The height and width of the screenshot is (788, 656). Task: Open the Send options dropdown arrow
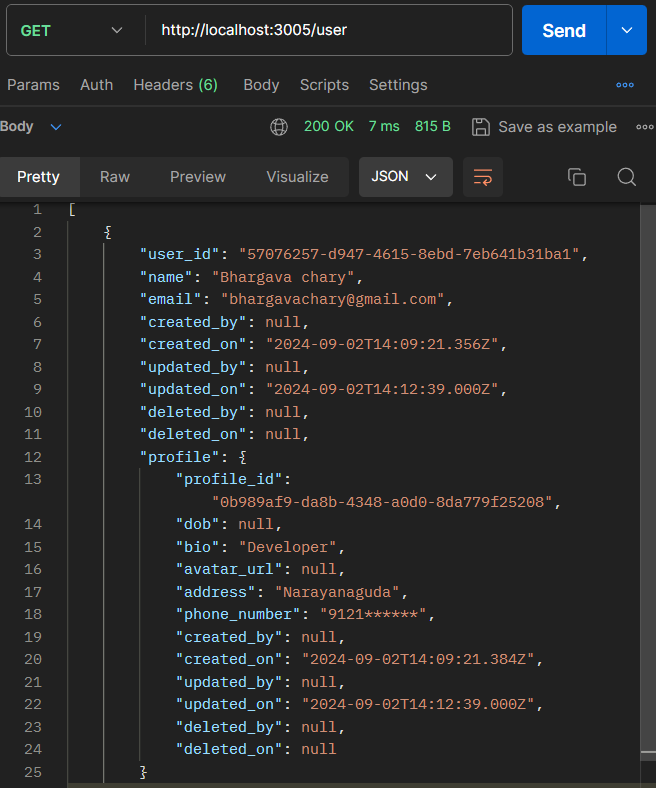pyautogui.click(x=627, y=30)
